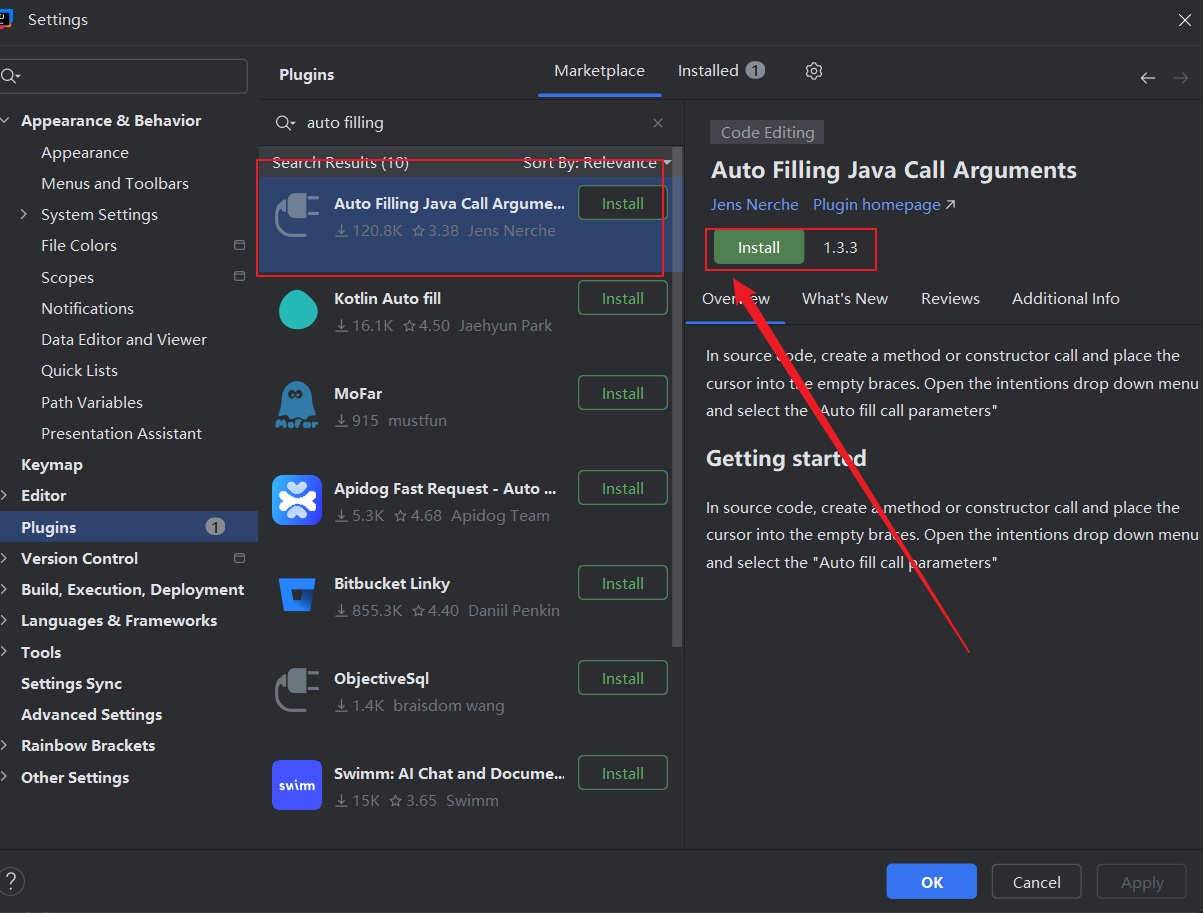Screen dimensions: 1203x913
Task: Open the Sort By Relevance dropdown
Action: [597, 163]
